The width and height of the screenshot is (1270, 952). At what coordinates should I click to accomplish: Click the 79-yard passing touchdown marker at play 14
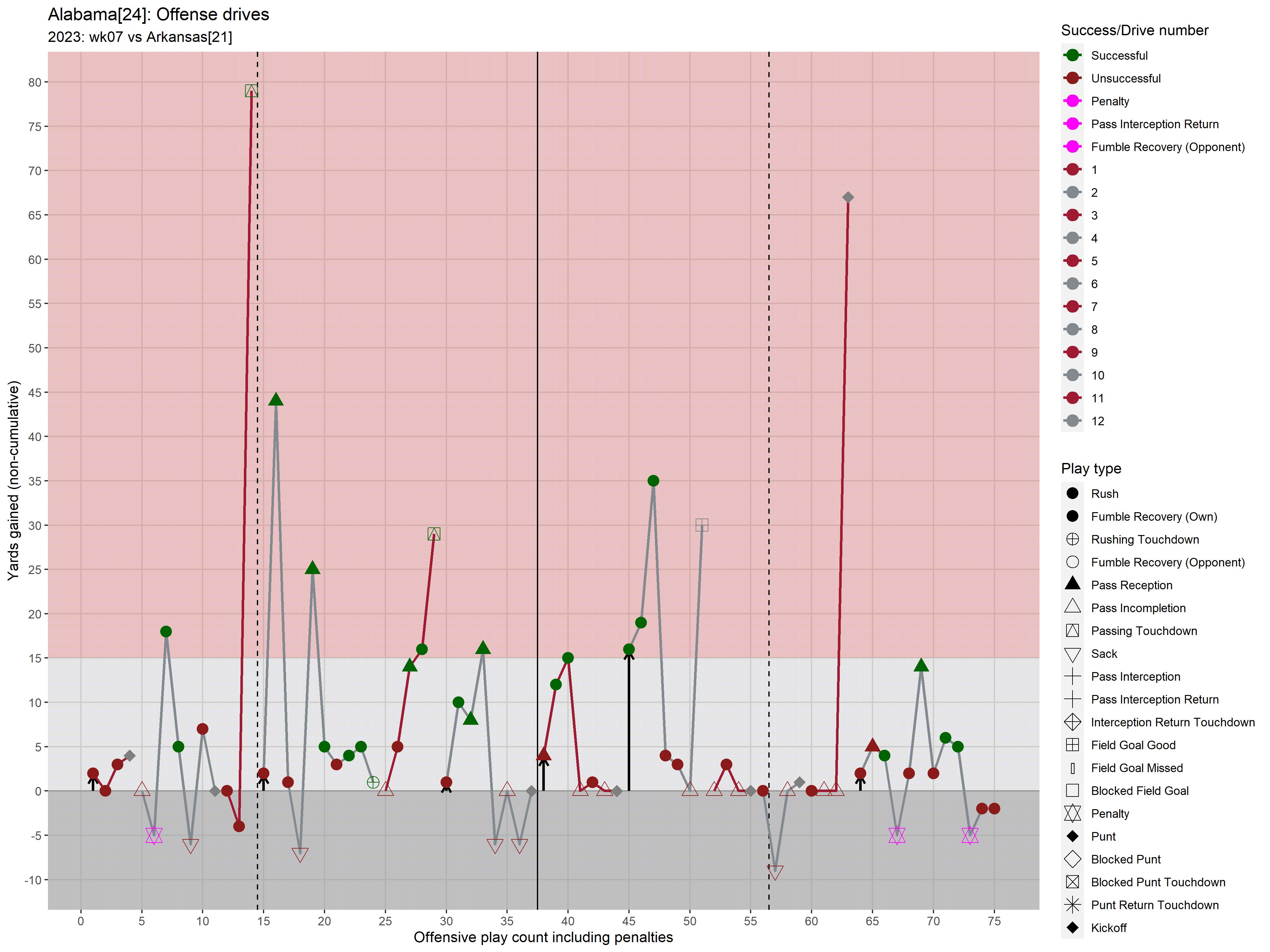point(251,91)
